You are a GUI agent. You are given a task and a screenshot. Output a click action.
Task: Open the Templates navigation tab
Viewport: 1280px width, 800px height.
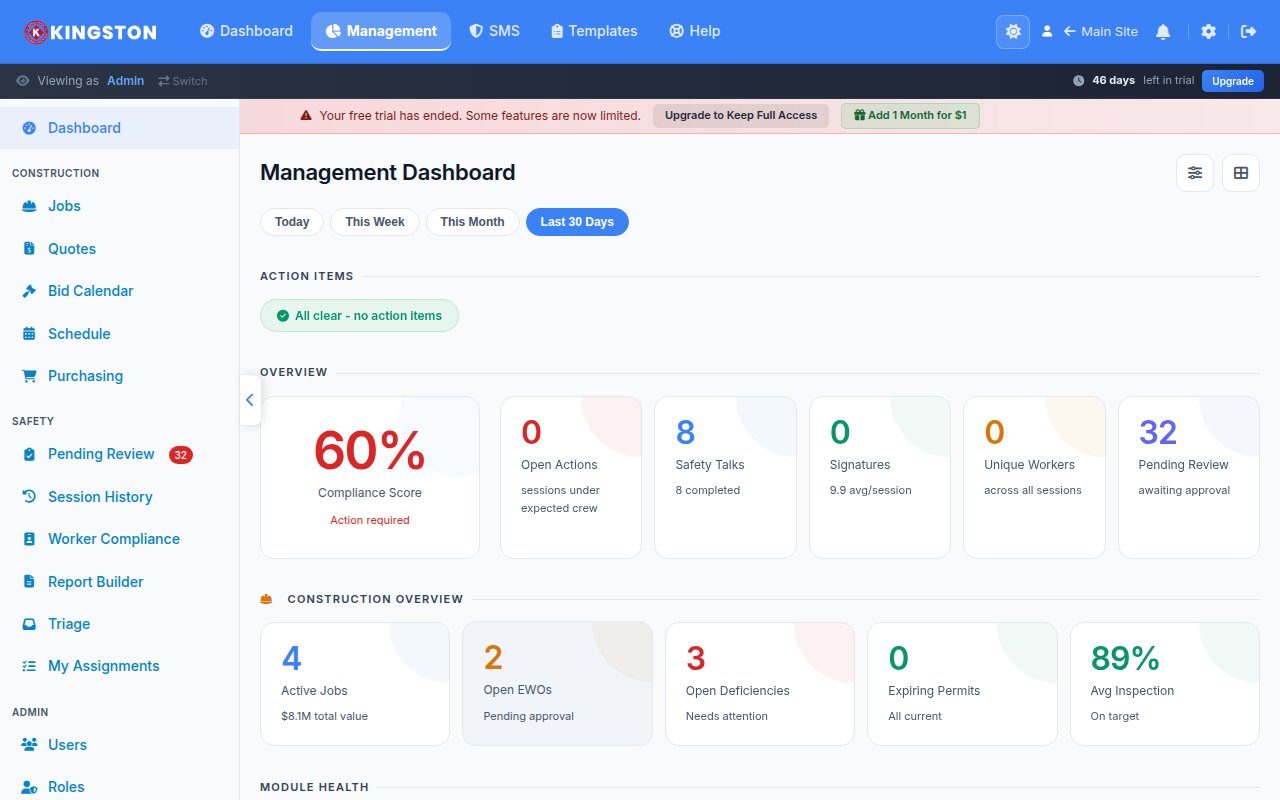point(594,31)
